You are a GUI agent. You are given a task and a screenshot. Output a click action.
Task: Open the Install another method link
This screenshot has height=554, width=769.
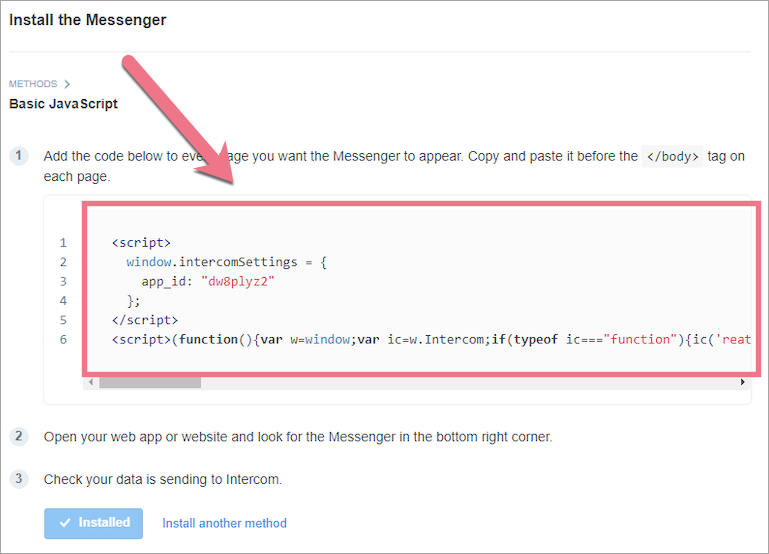tap(224, 523)
